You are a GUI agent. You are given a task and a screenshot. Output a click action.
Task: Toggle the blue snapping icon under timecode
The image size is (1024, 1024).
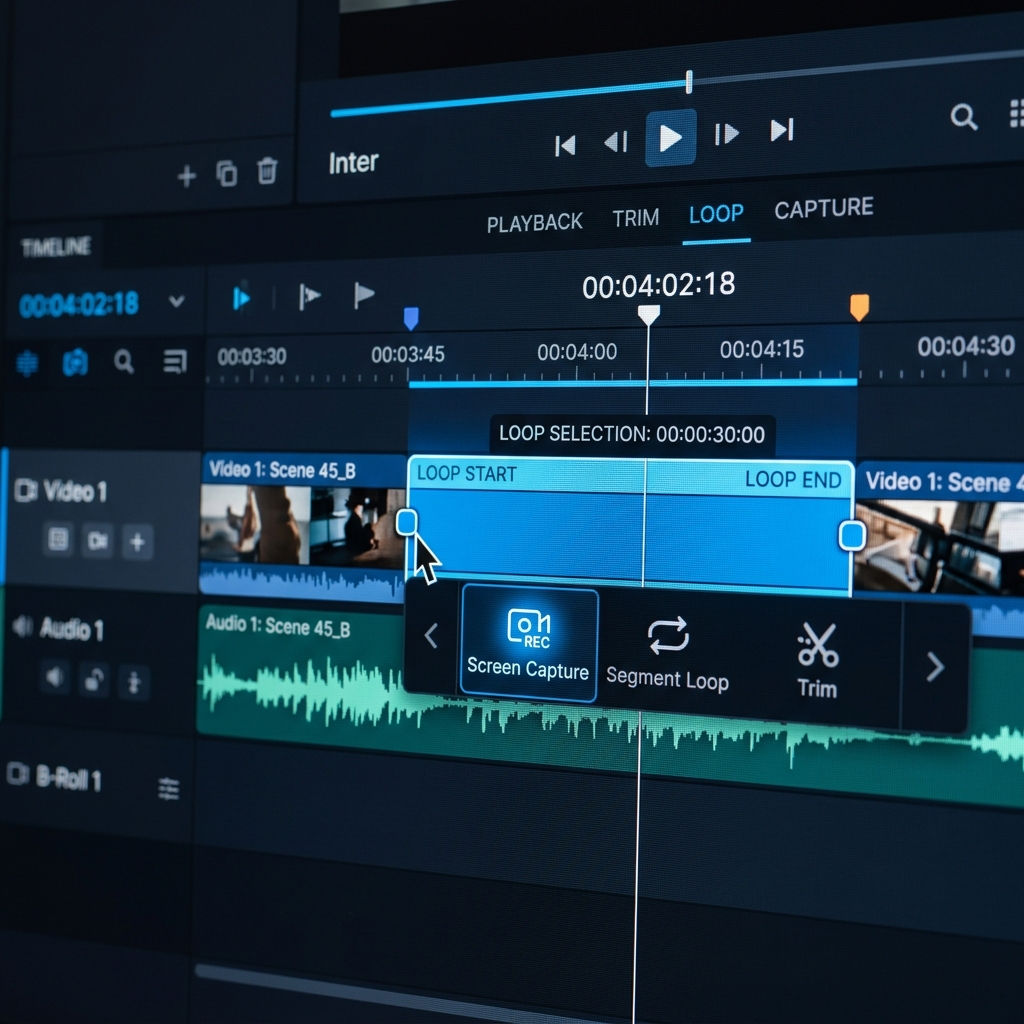point(27,362)
